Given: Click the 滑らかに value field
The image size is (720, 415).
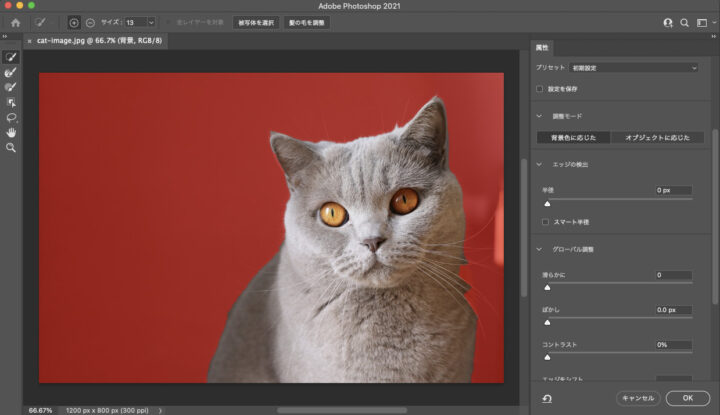Looking at the screenshot, I should [674, 275].
